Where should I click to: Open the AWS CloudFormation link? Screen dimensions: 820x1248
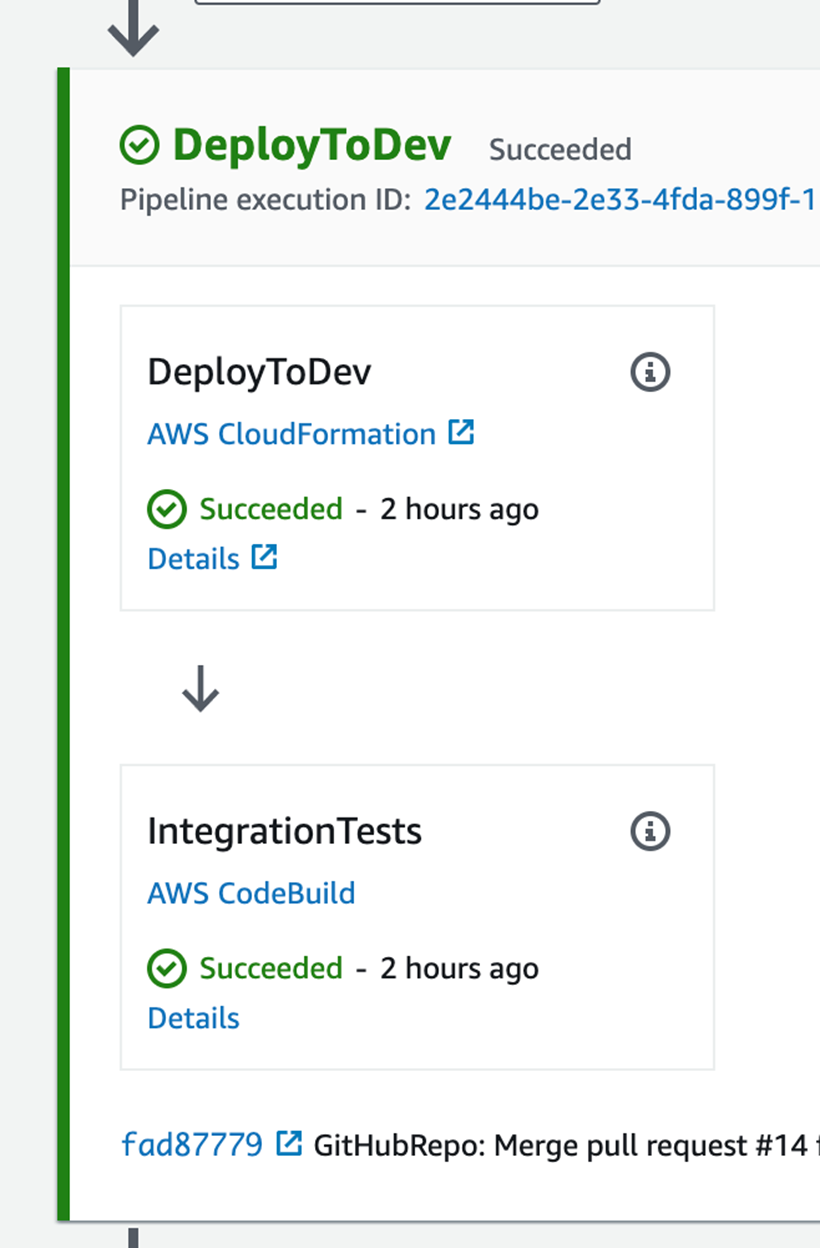click(292, 434)
